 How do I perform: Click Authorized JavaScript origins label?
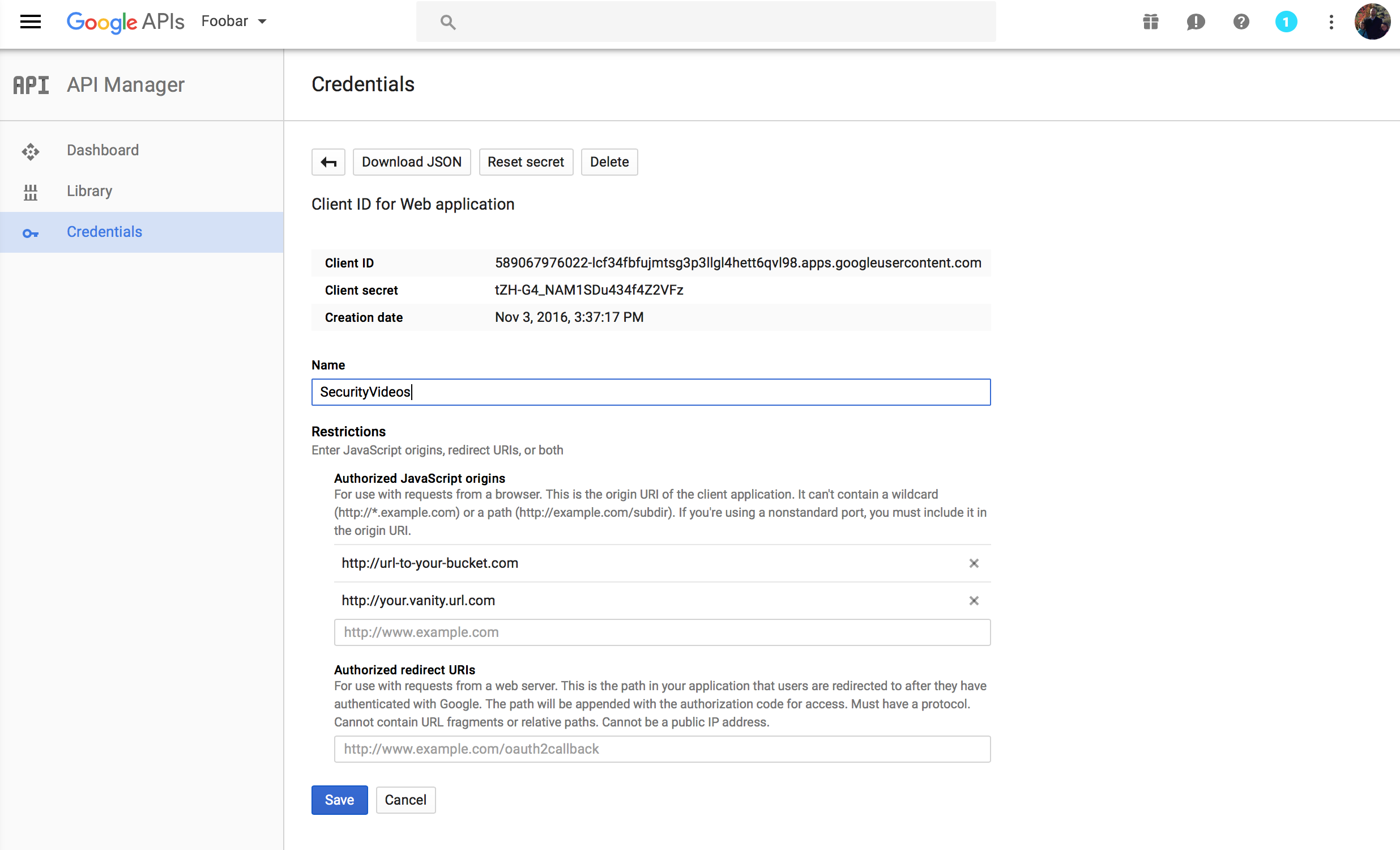(x=419, y=478)
